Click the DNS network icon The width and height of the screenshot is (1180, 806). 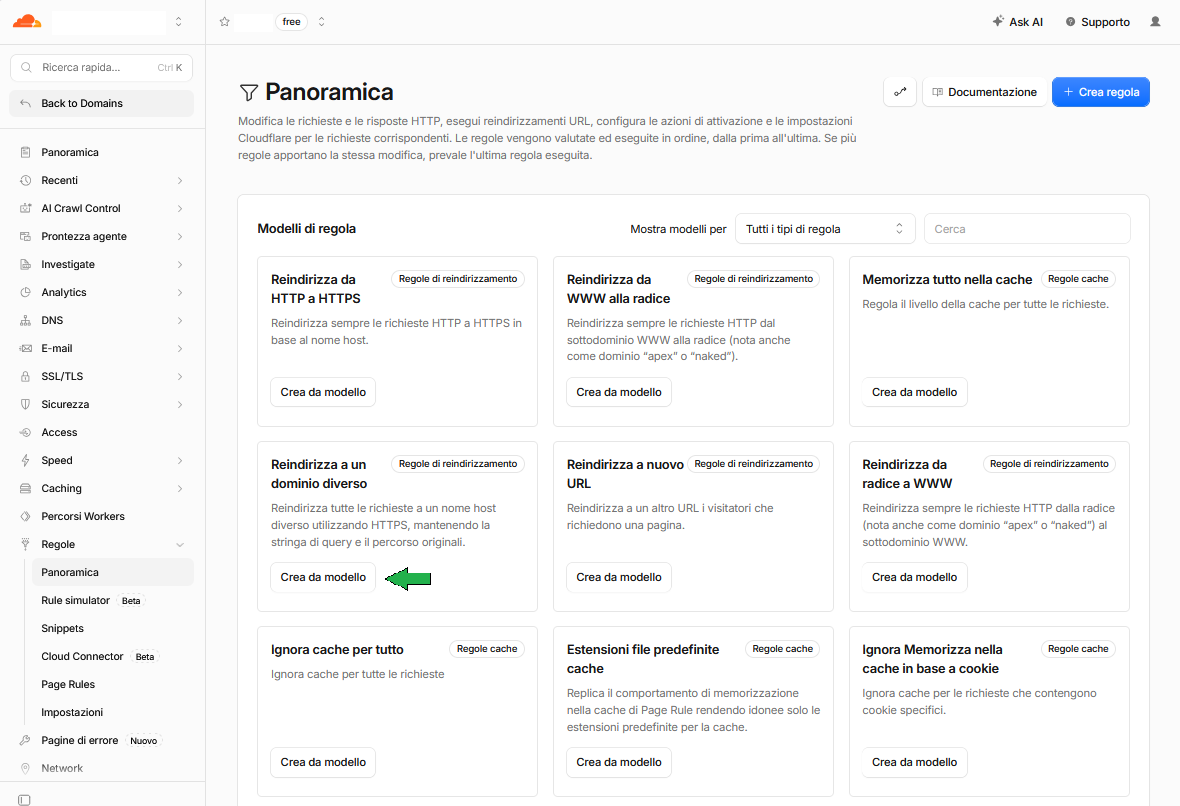click(x=26, y=321)
